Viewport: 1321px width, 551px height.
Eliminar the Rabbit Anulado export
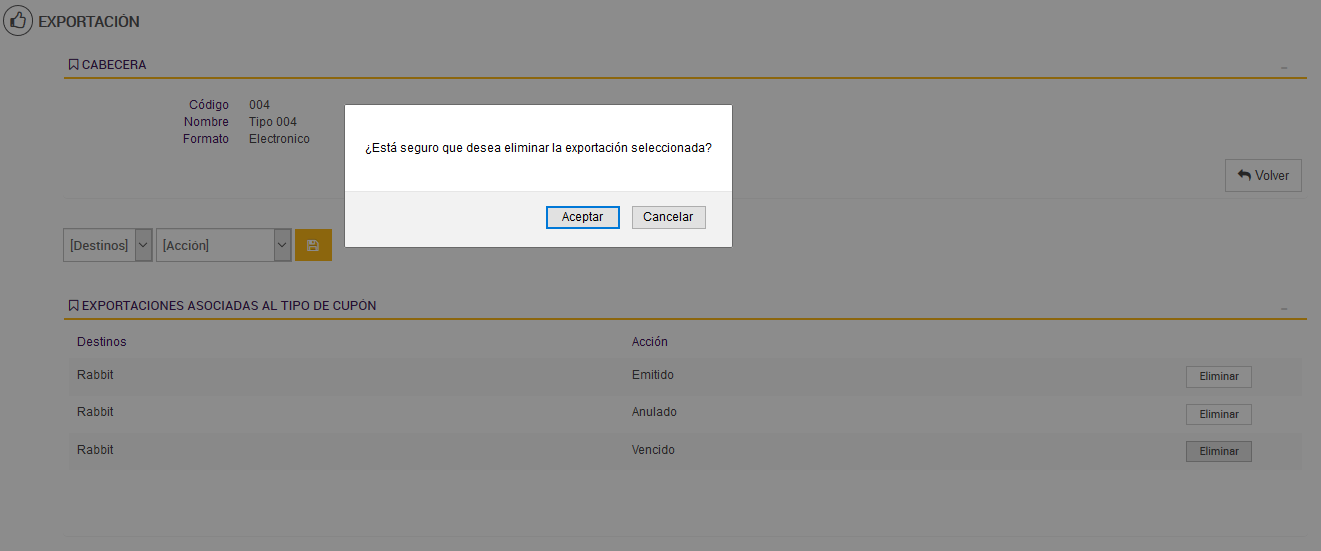click(1218, 414)
